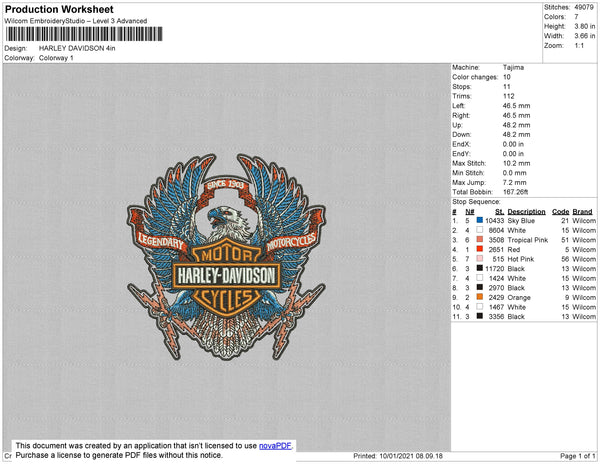Select stitch count '1424' in stop 7

tap(496, 278)
